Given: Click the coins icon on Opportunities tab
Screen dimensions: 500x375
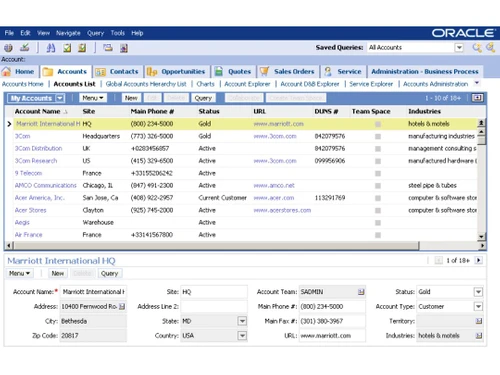Looking at the screenshot, I should (152, 71).
